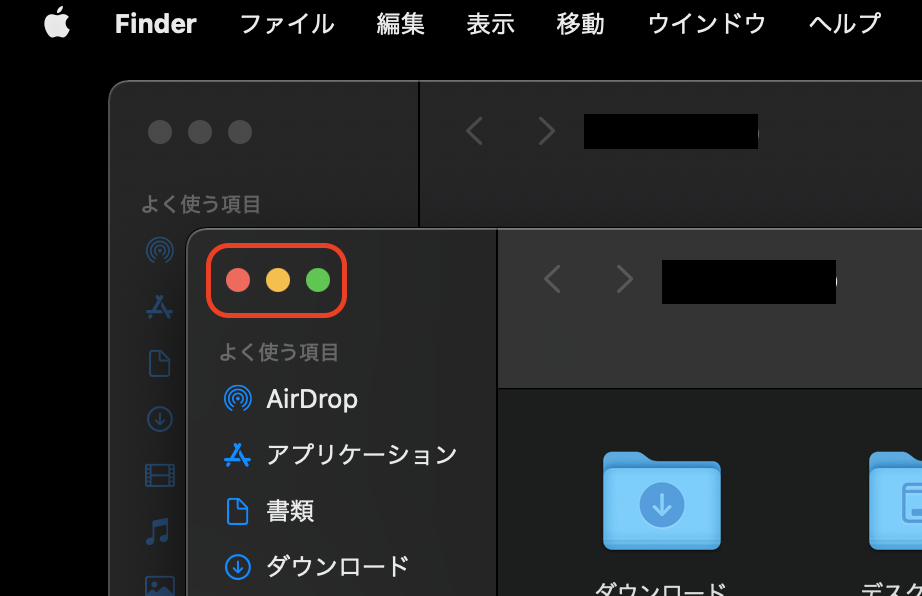
Task: Click Applications icon in rear window sidebar
Action: click(159, 306)
